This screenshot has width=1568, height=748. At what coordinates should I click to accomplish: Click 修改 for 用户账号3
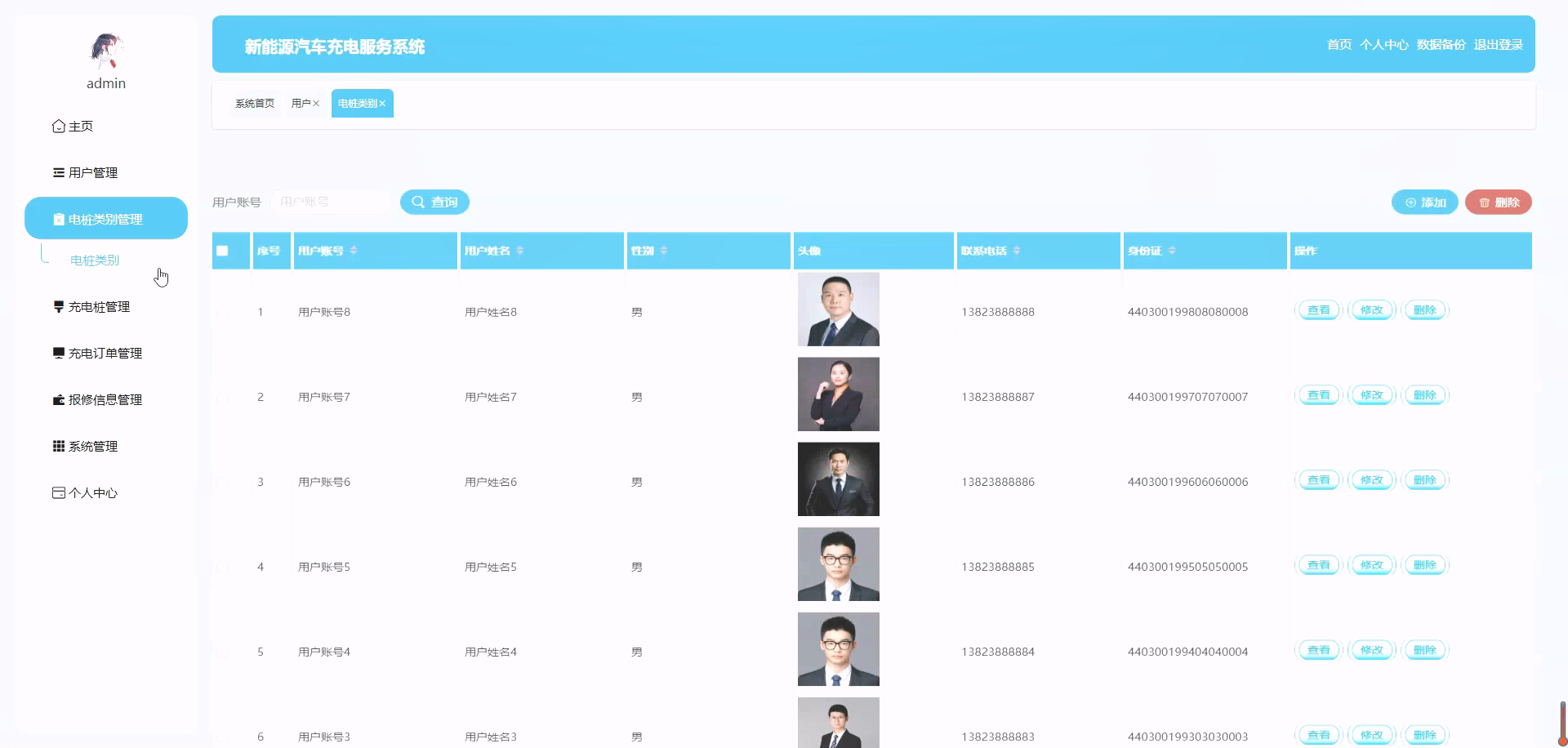[1372, 735]
